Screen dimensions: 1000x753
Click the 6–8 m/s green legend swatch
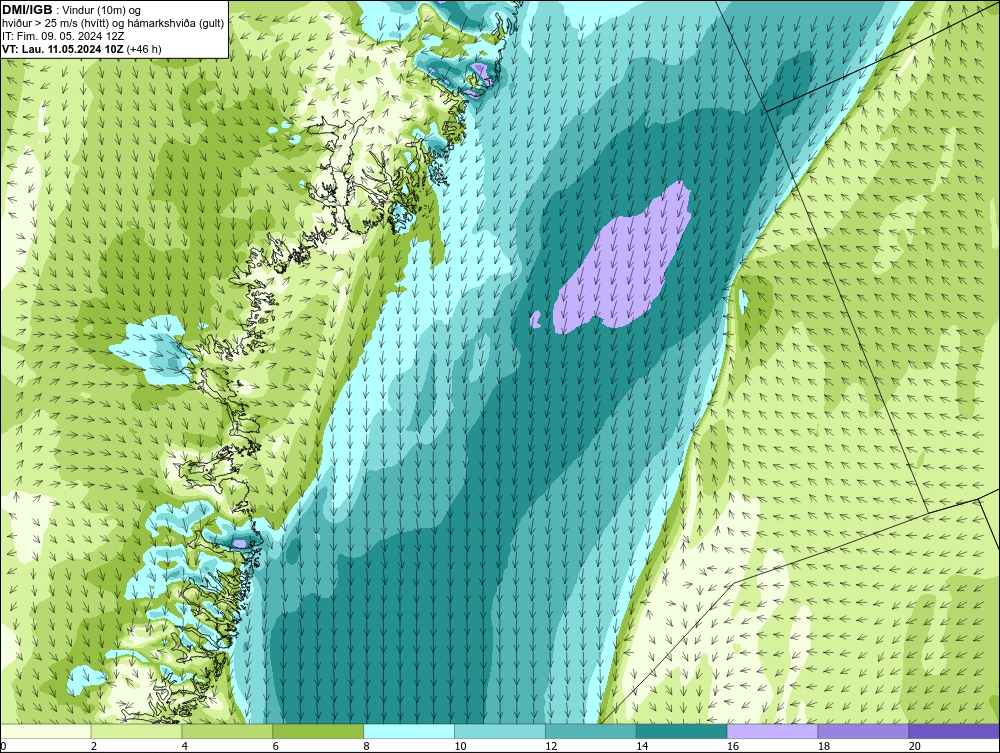point(318,731)
